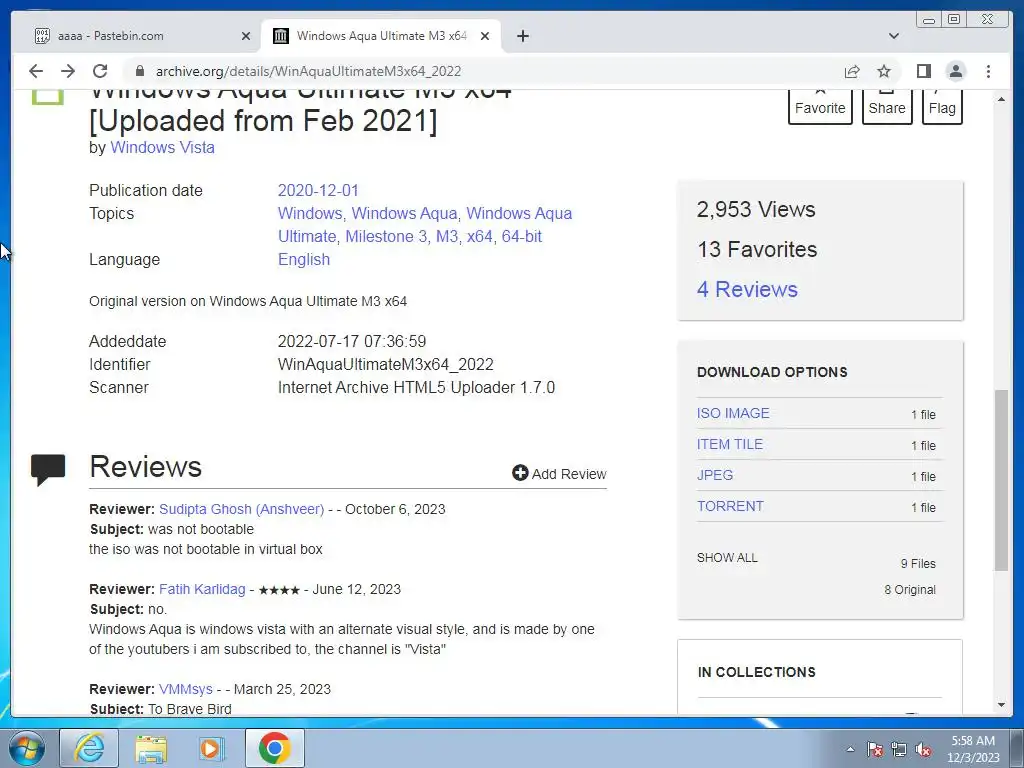
Task: Open the Action Center flag icon
Action: 874,749
